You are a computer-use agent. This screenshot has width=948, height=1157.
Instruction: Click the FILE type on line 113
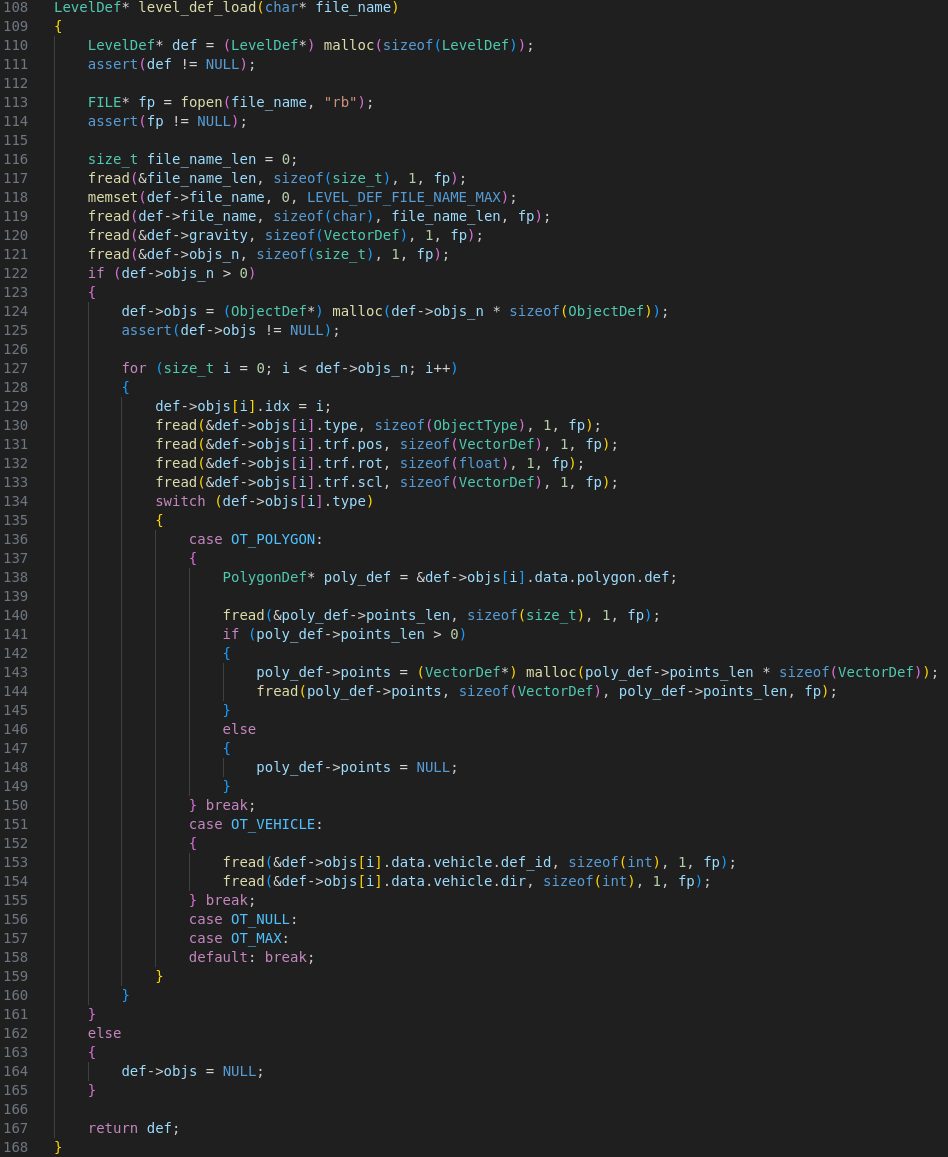pos(104,103)
